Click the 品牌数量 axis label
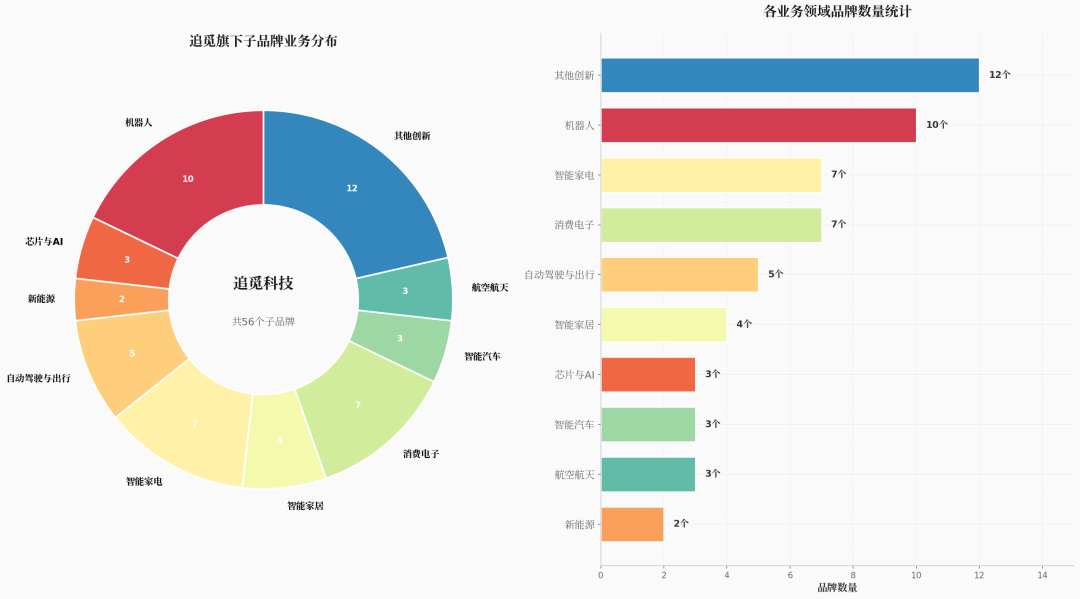This screenshot has width=1080, height=599. 839,585
